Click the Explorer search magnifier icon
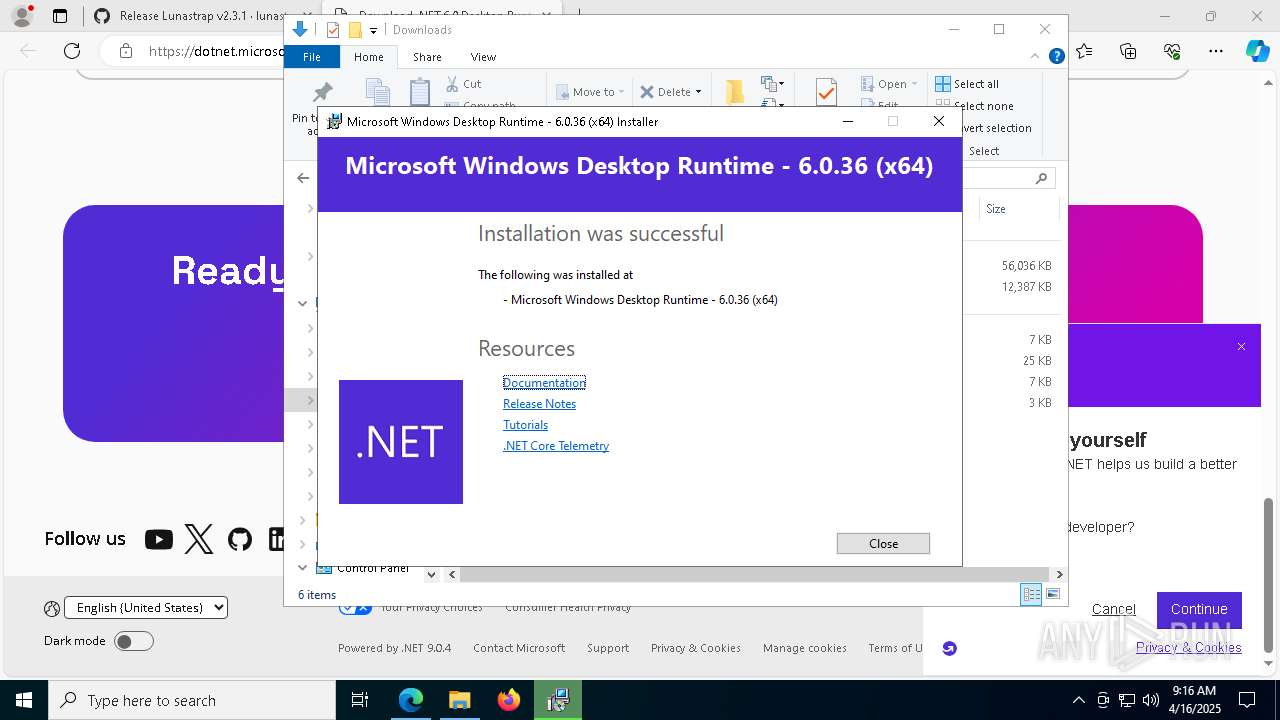This screenshot has height=720, width=1280. tap(1041, 178)
